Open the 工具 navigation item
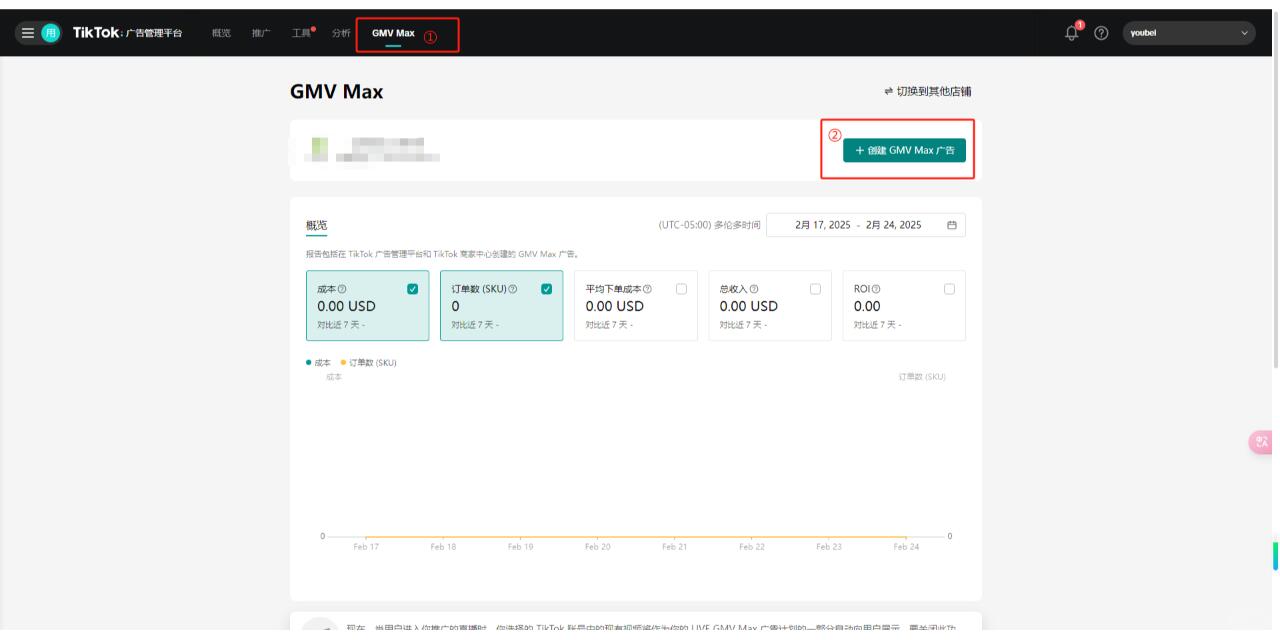The height and width of the screenshot is (640, 1280). click(303, 34)
